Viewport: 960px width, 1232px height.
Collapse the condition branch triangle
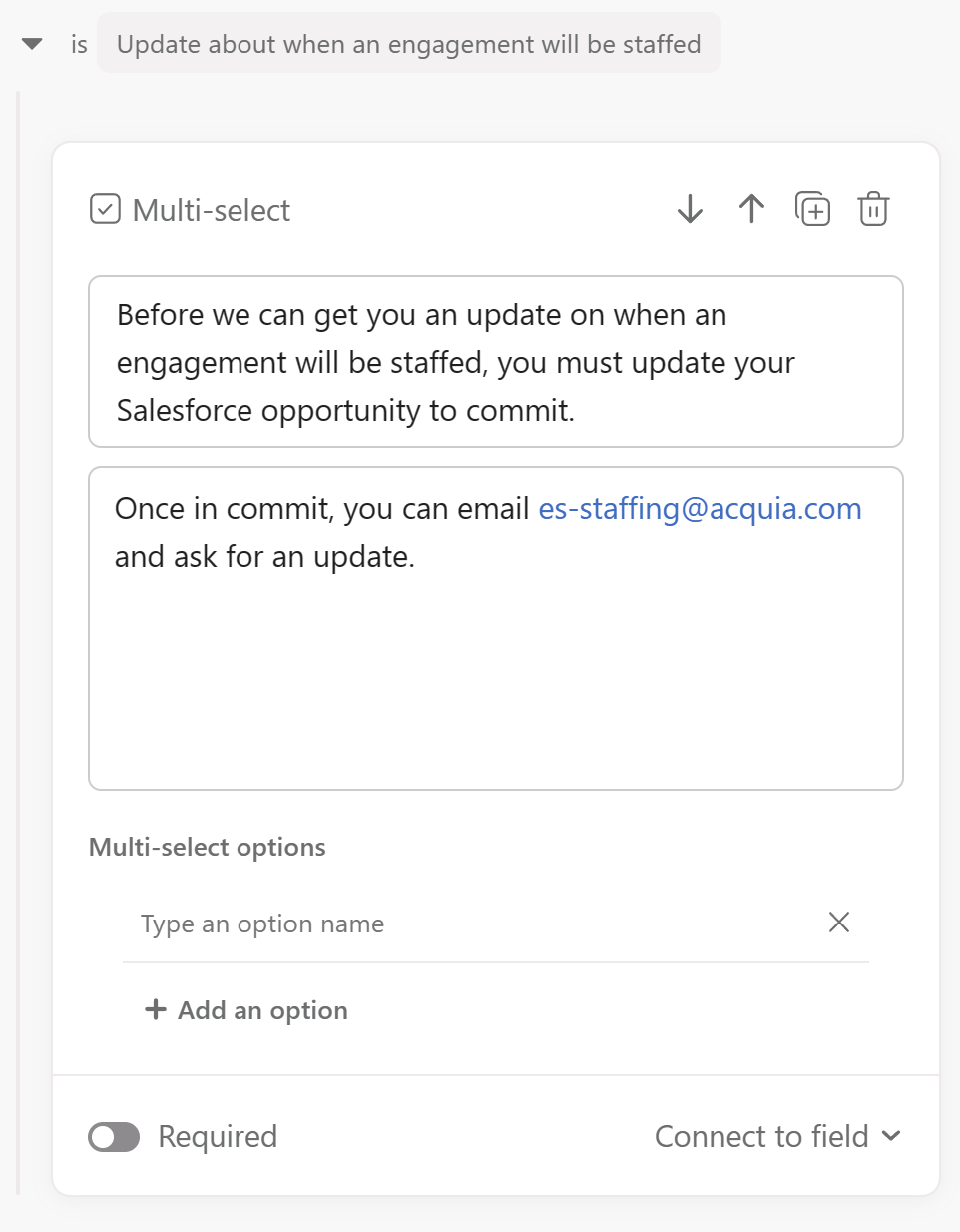click(32, 44)
